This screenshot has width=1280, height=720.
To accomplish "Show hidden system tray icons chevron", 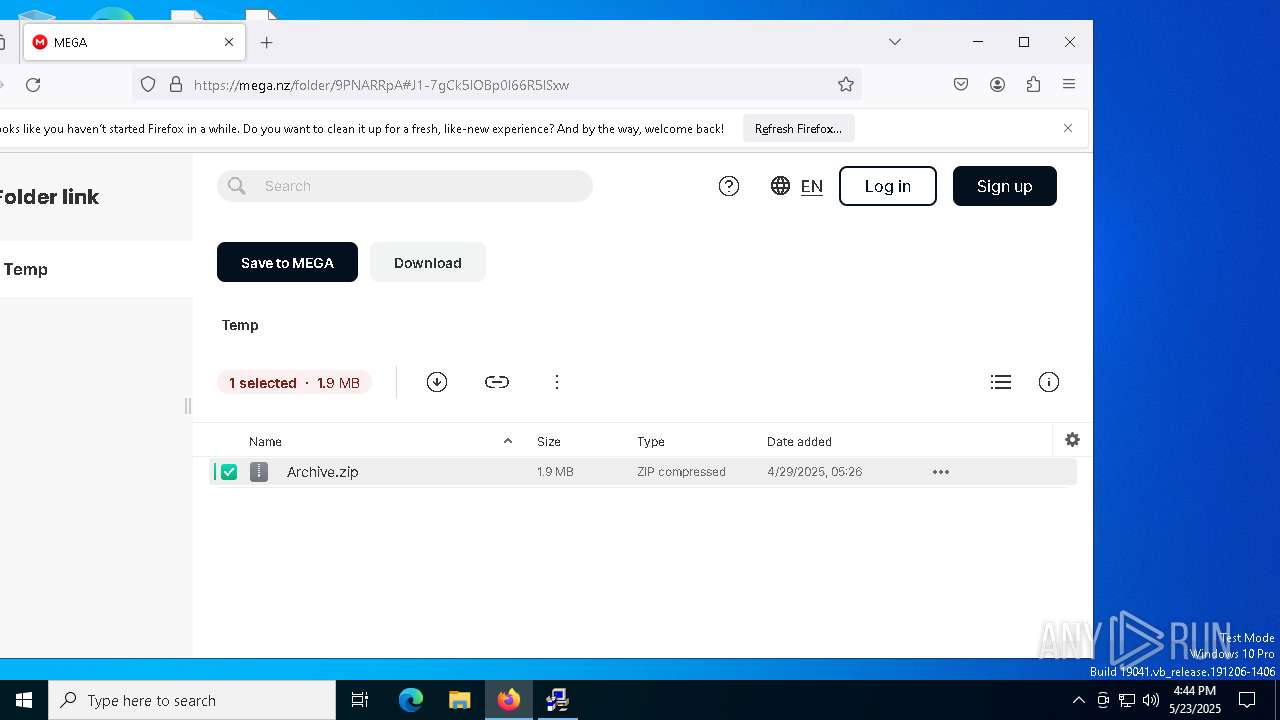I will [1078, 700].
